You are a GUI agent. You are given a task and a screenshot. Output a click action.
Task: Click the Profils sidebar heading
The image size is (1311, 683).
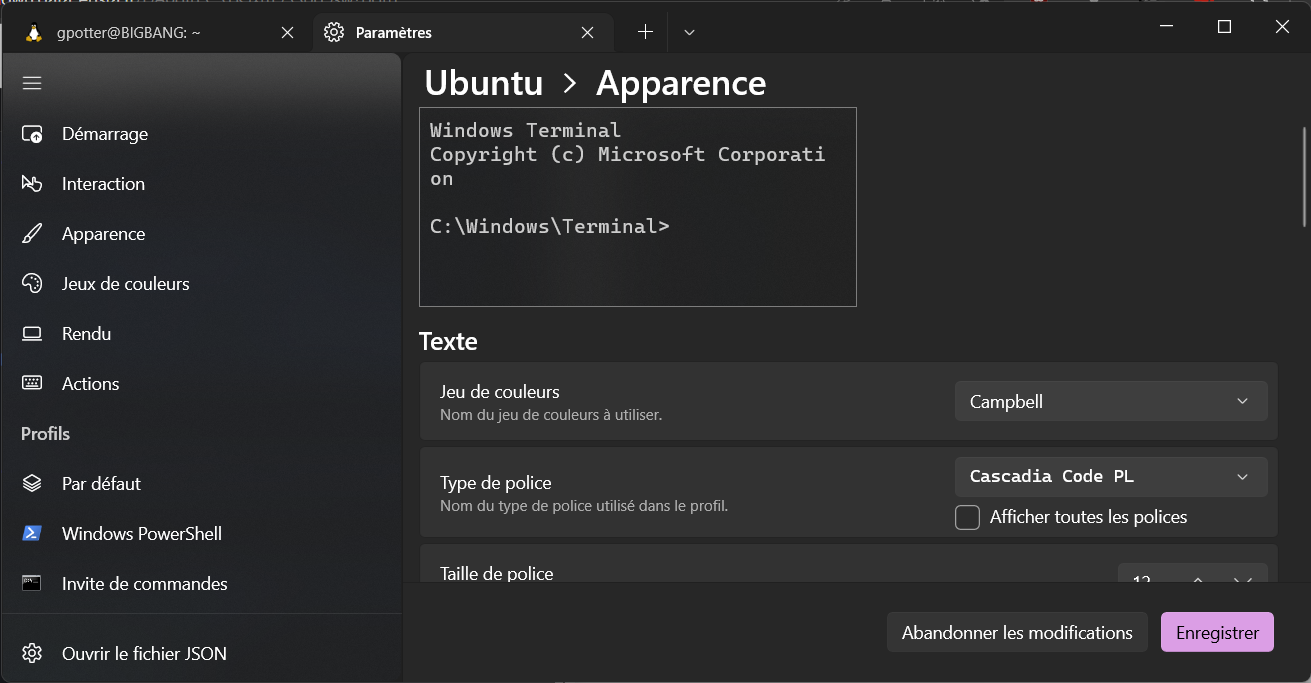pos(45,434)
